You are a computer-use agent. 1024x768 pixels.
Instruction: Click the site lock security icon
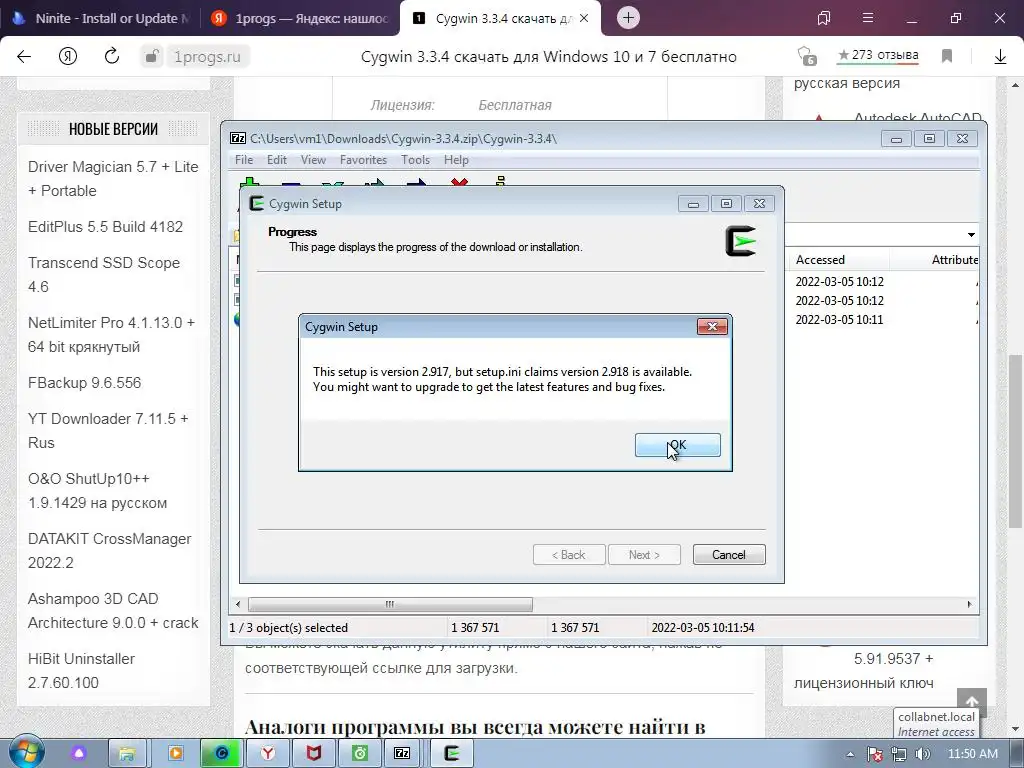[x=151, y=57]
